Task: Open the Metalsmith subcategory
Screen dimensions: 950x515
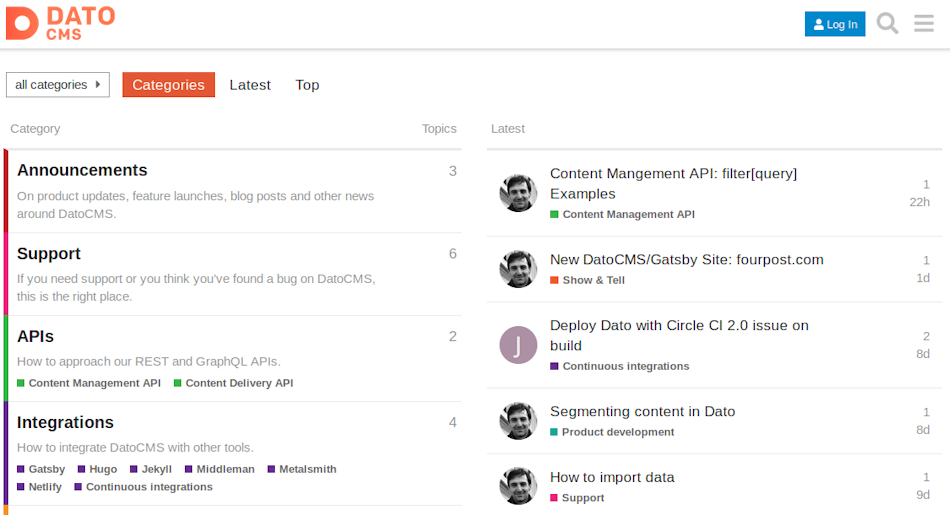Action: point(302,469)
